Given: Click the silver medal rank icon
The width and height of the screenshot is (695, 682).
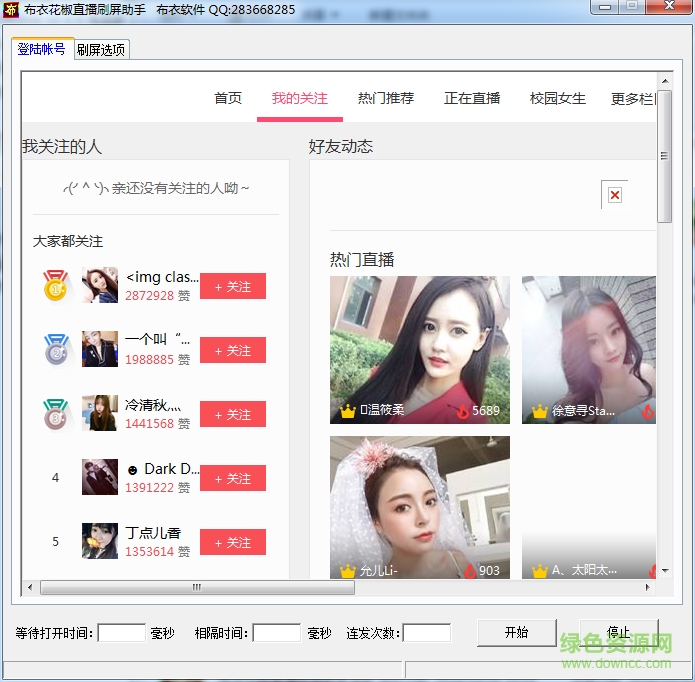Looking at the screenshot, I should [x=56, y=350].
